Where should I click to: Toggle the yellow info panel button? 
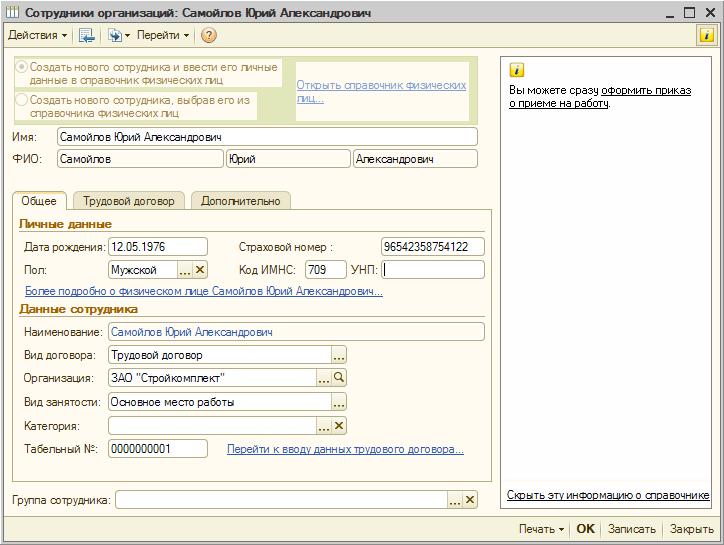(x=706, y=35)
